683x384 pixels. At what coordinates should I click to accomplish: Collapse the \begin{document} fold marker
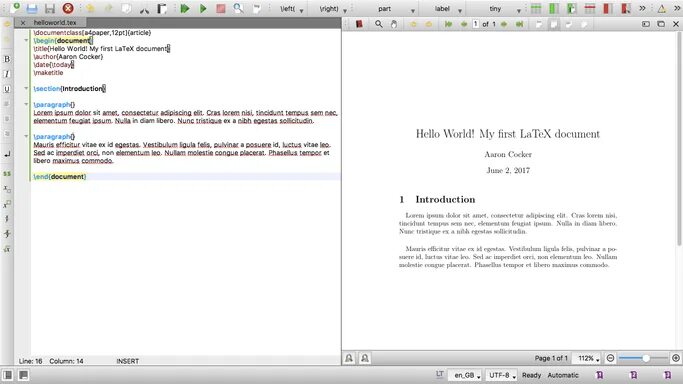[x=26, y=40]
